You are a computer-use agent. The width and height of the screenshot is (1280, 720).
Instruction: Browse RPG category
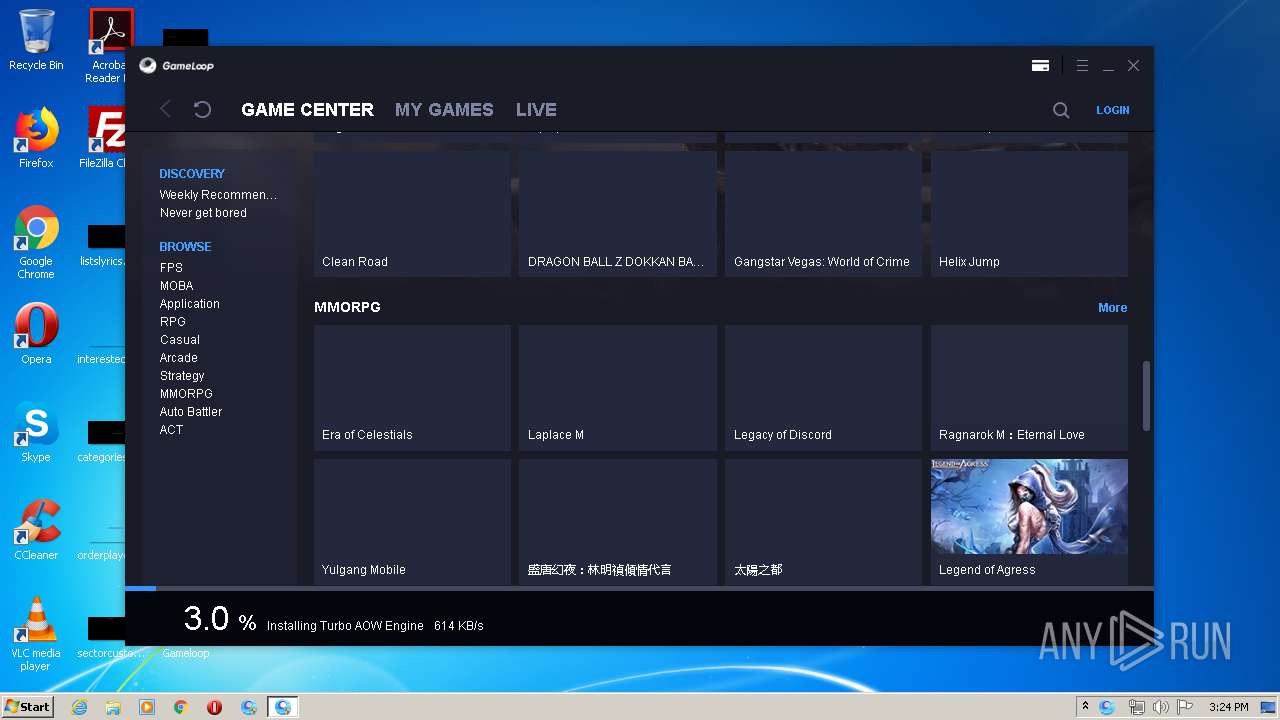[x=172, y=322]
